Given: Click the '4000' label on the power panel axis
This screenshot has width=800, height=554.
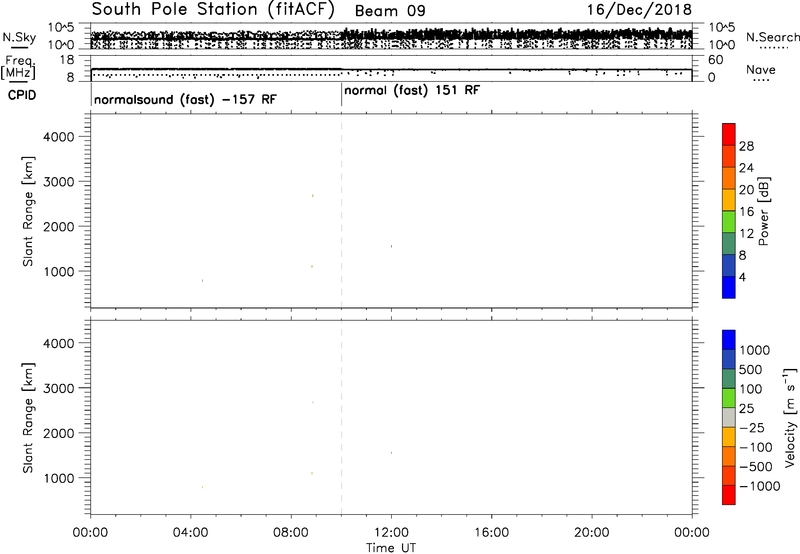Looking at the screenshot, I should (x=59, y=137).
